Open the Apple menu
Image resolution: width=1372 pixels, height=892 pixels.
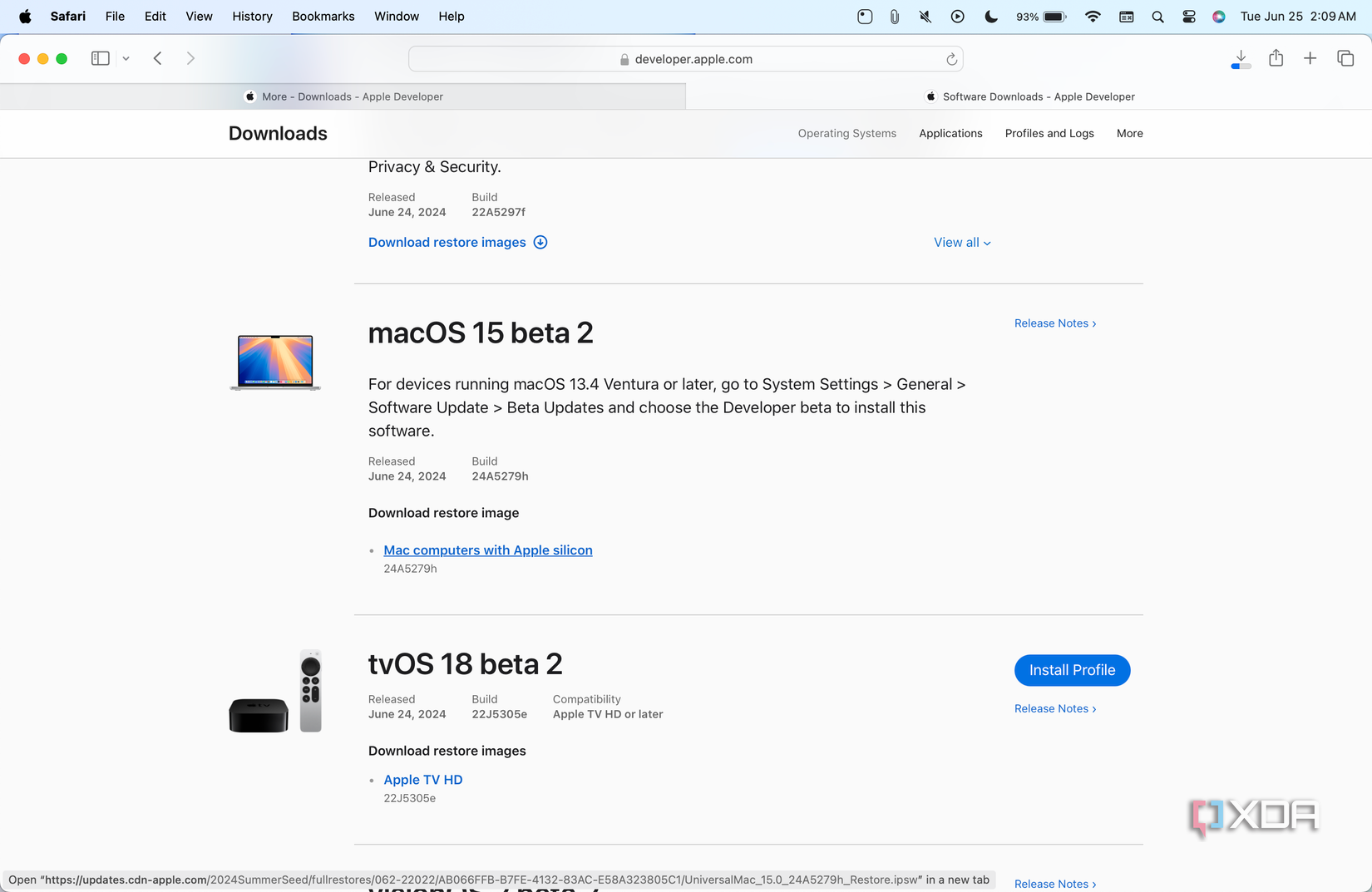[25, 17]
